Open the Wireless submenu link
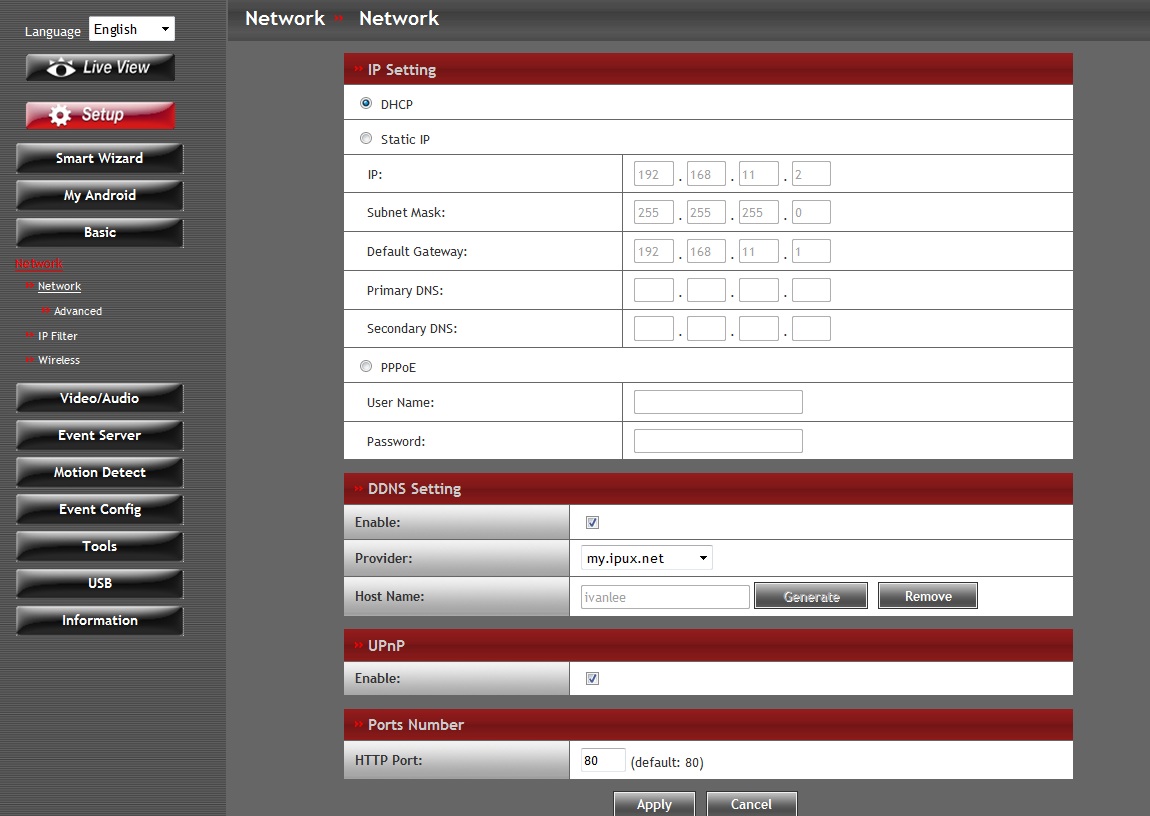Screen dimensions: 1150x816 click(59, 360)
